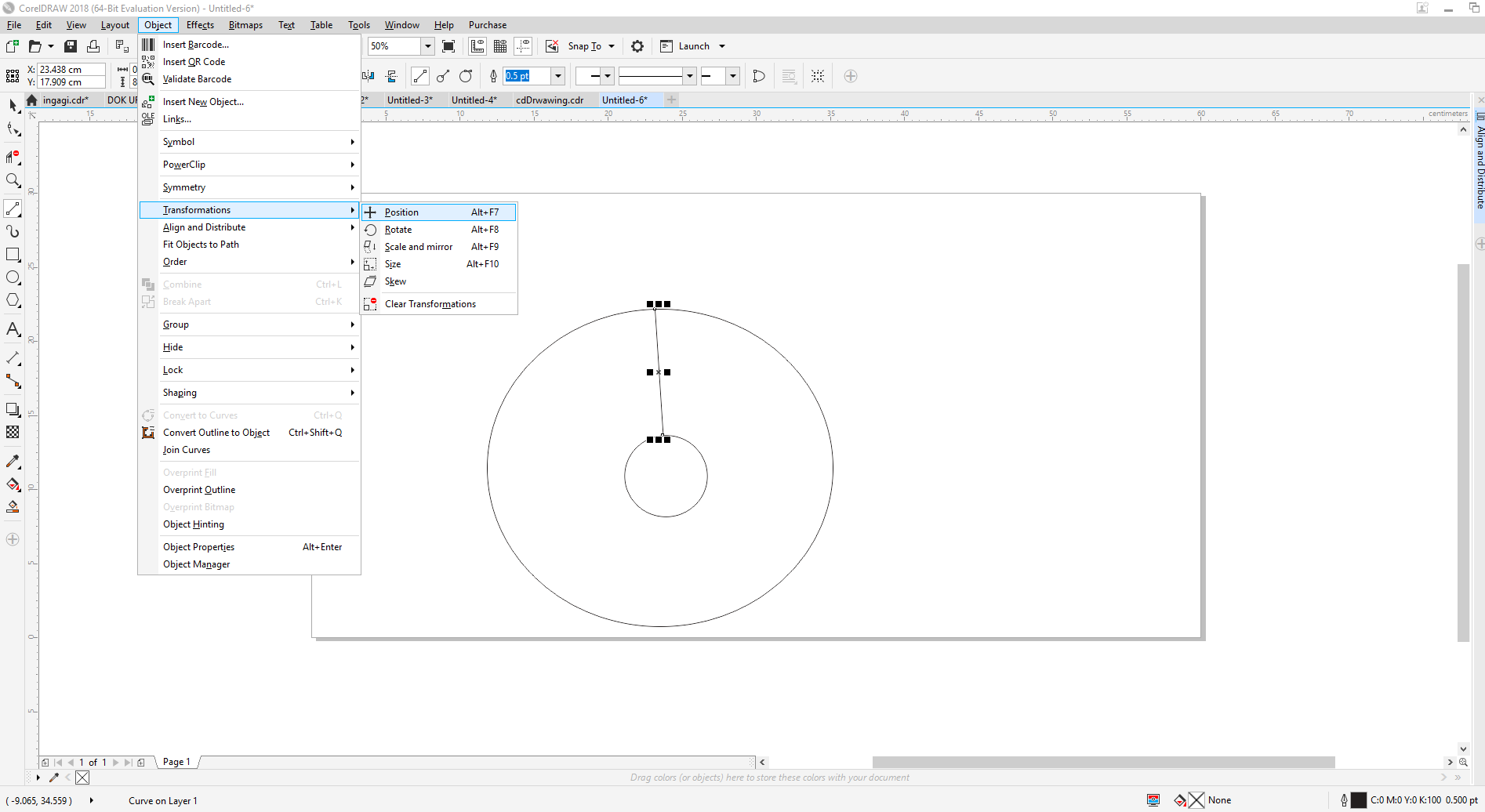The image size is (1485, 812).
Task: Select the Zoom tool in toolbox
Action: (13, 180)
